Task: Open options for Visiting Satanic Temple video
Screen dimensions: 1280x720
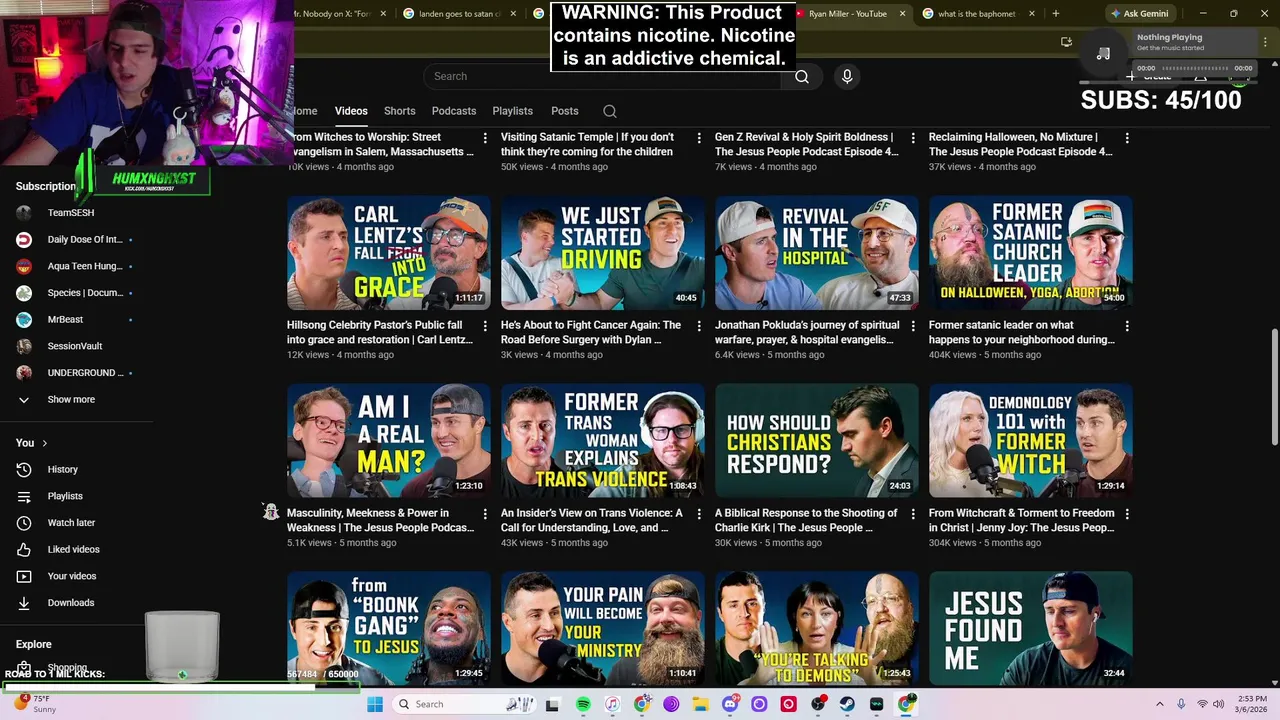Action: point(699,138)
